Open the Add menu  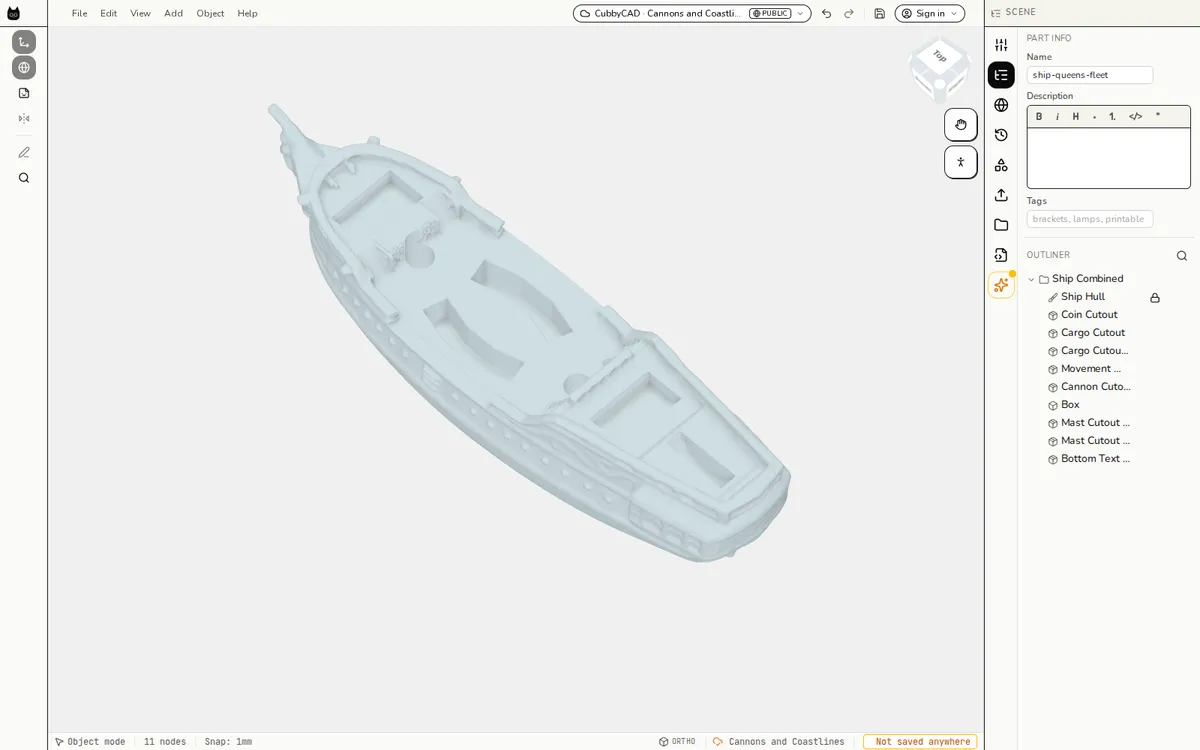(x=173, y=13)
